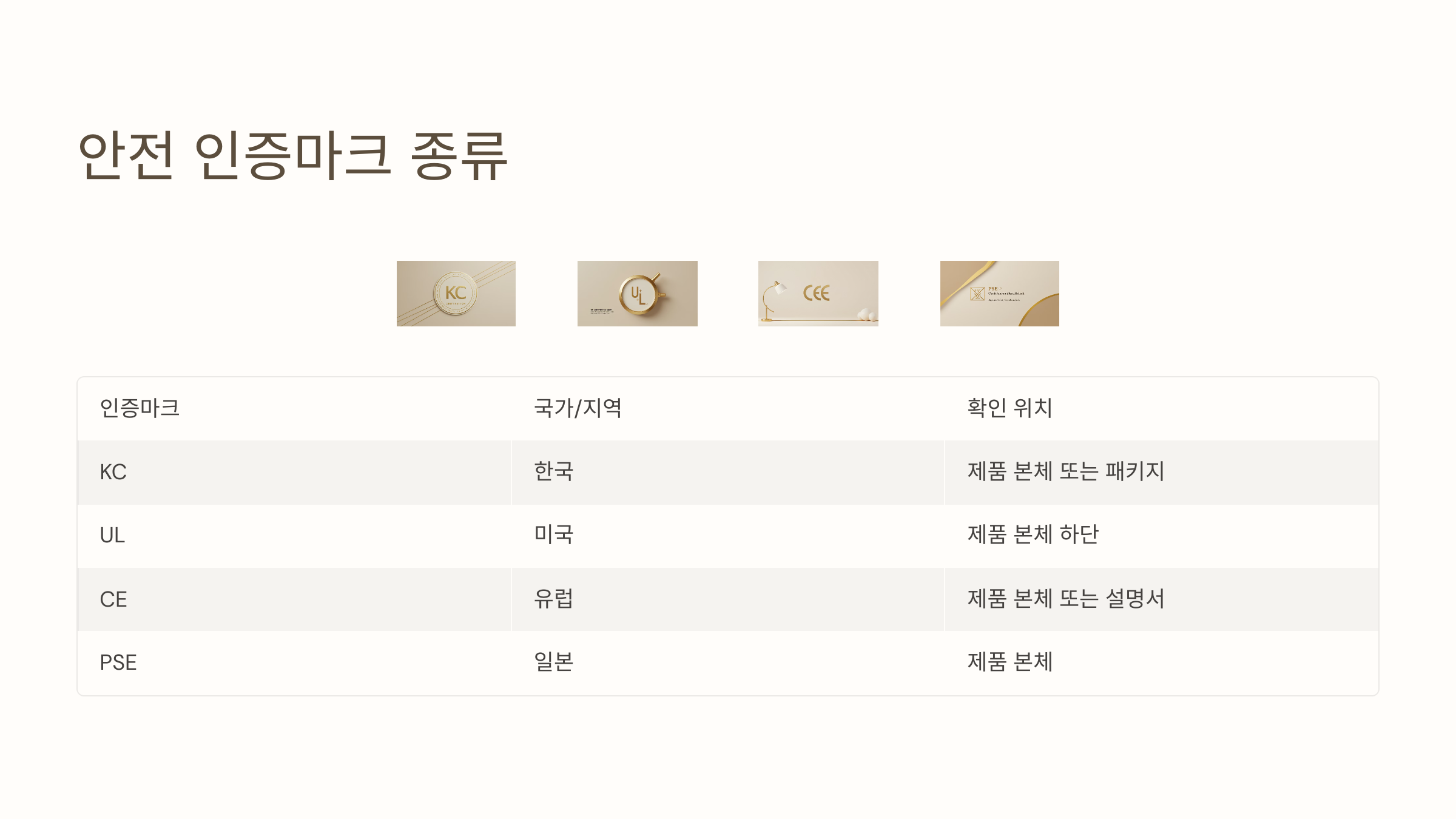Select the UL table cell
Viewport: 1456px width, 819px height.
click(294, 536)
